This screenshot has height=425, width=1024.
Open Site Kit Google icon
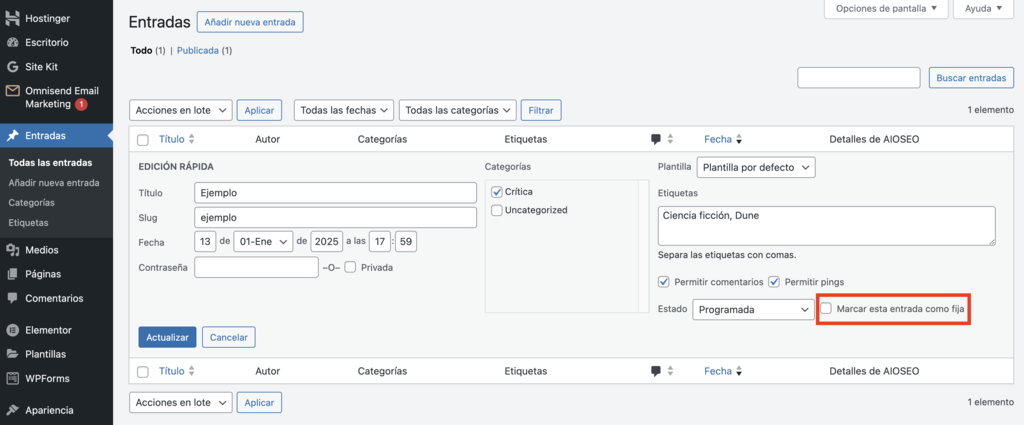[x=12, y=67]
